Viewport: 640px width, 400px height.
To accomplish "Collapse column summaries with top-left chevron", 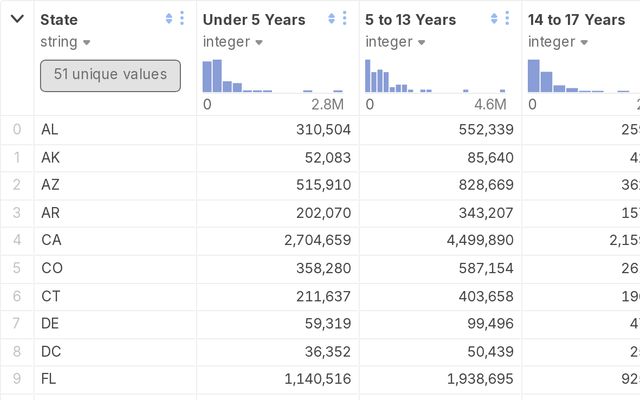I will 17,19.
